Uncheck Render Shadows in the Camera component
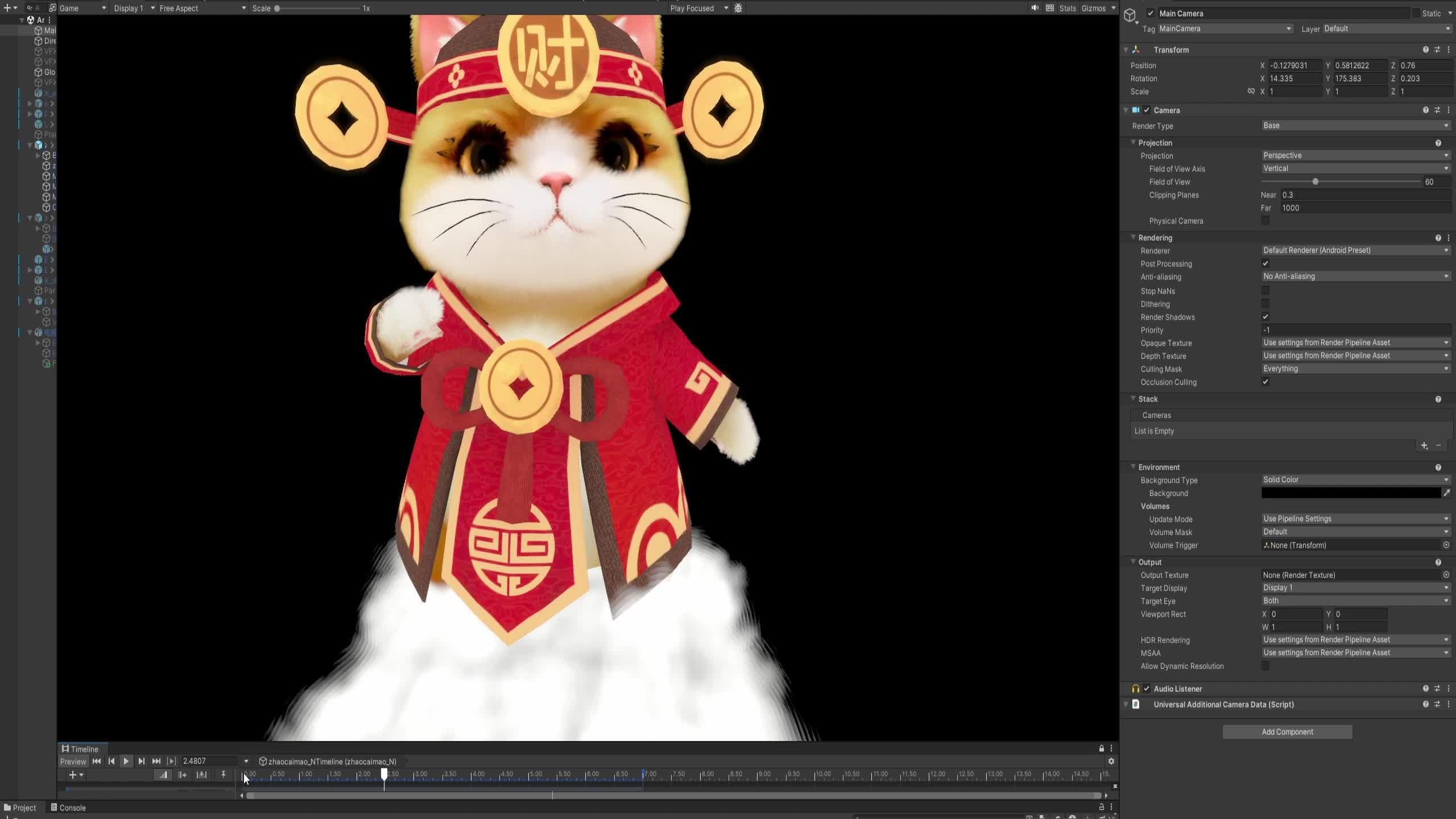1456x819 pixels. [1266, 317]
